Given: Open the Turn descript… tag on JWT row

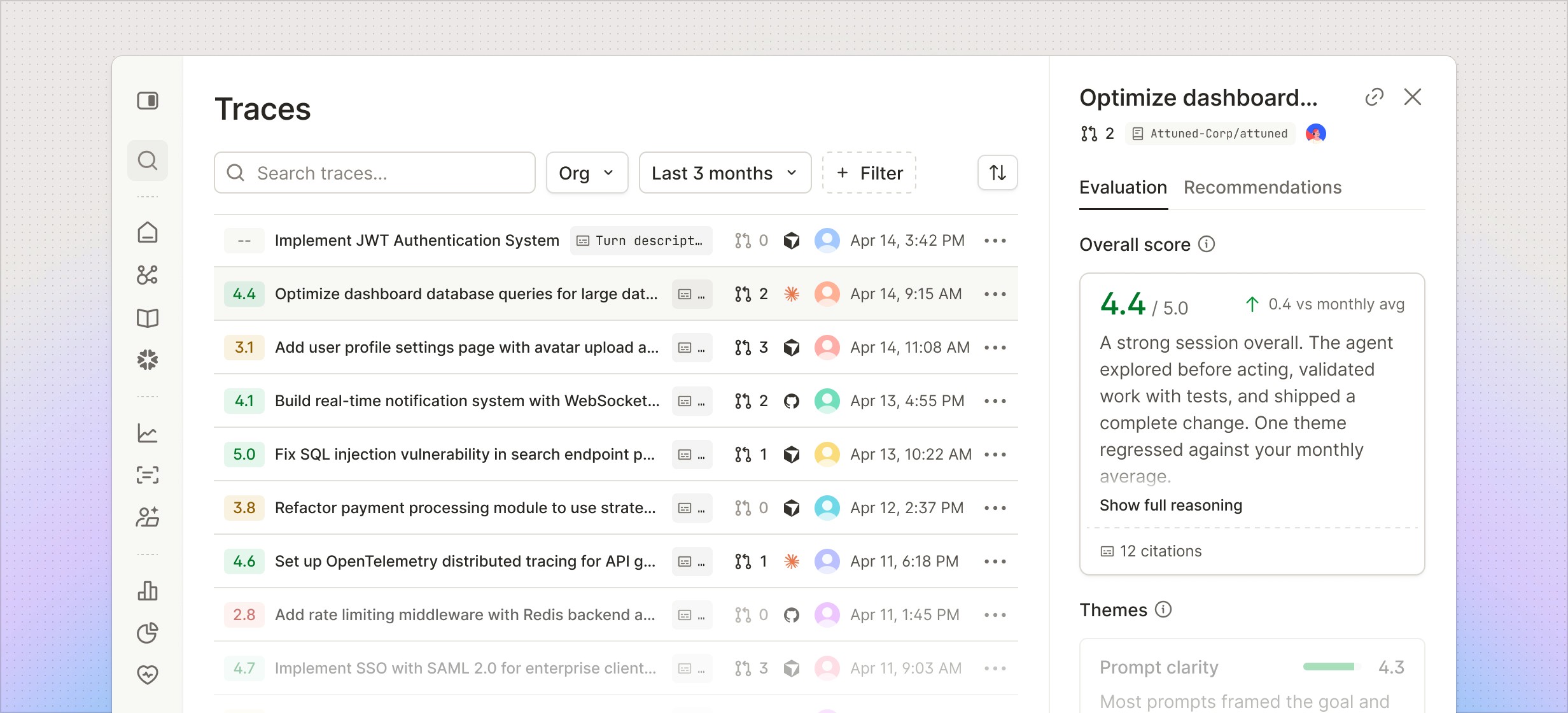Looking at the screenshot, I should point(641,241).
